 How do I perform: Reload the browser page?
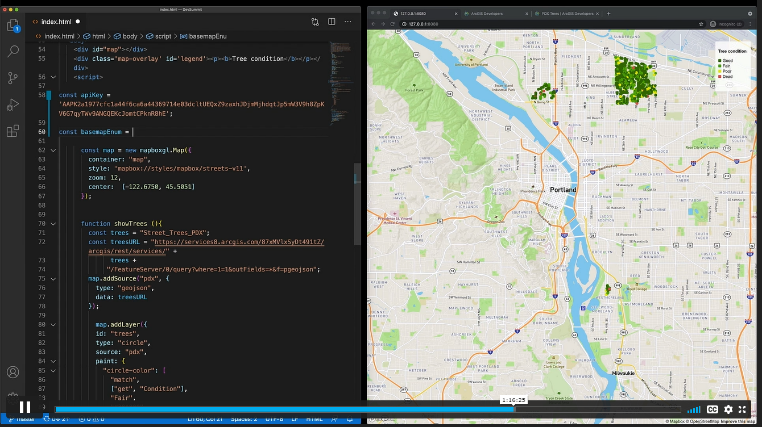point(393,24)
